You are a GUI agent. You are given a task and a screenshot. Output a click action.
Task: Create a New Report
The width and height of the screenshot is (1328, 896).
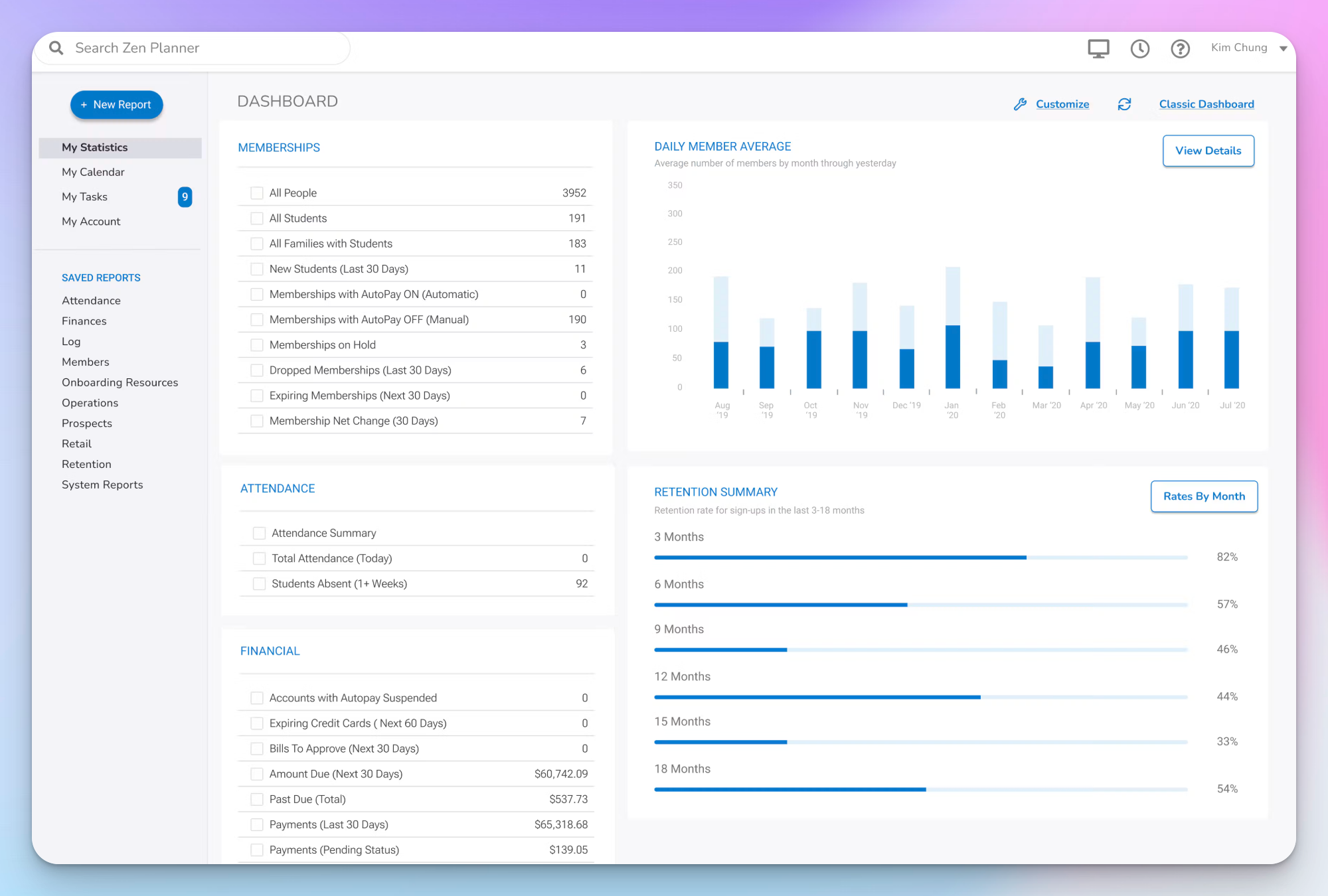point(116,105)
